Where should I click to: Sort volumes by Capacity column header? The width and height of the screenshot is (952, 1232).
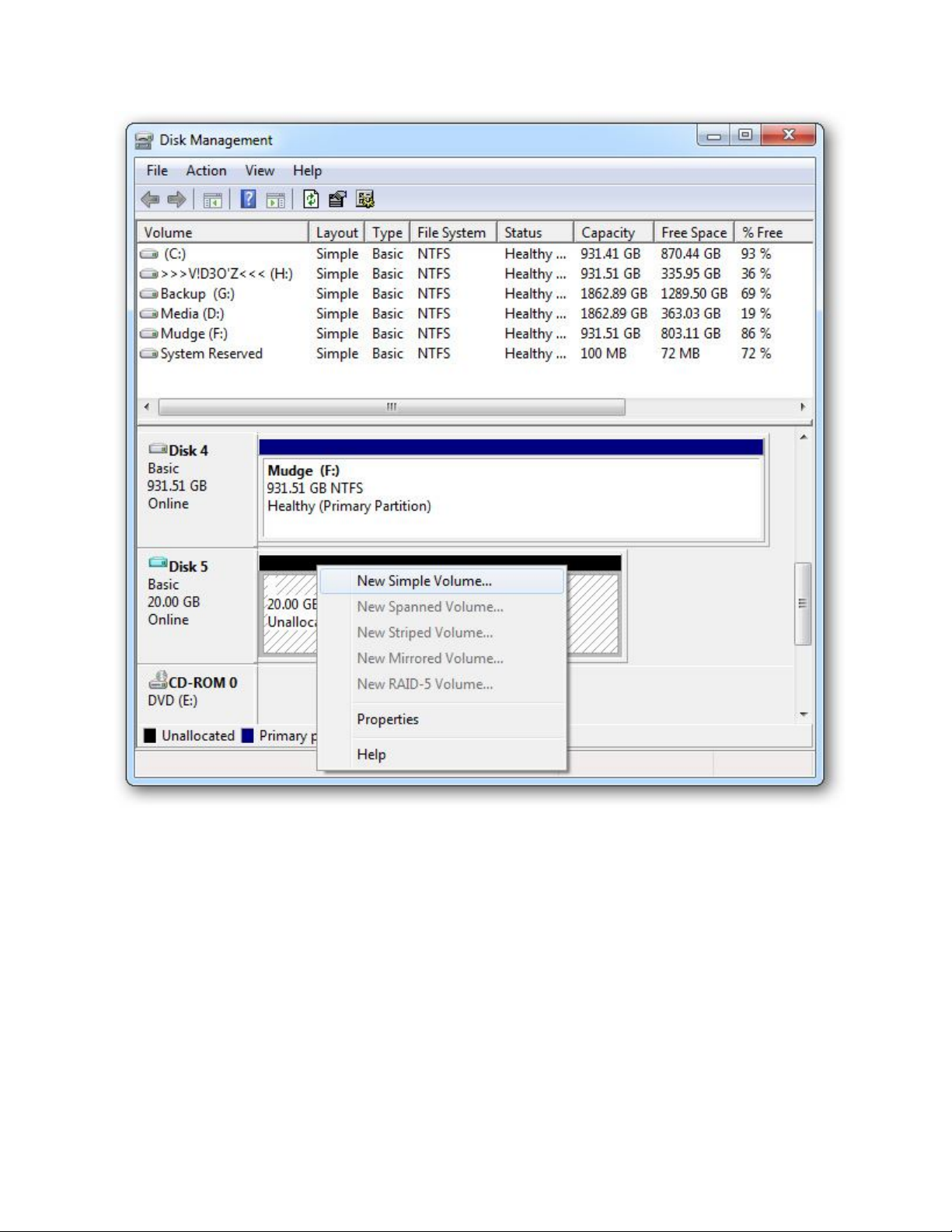(x=608, y=232)
